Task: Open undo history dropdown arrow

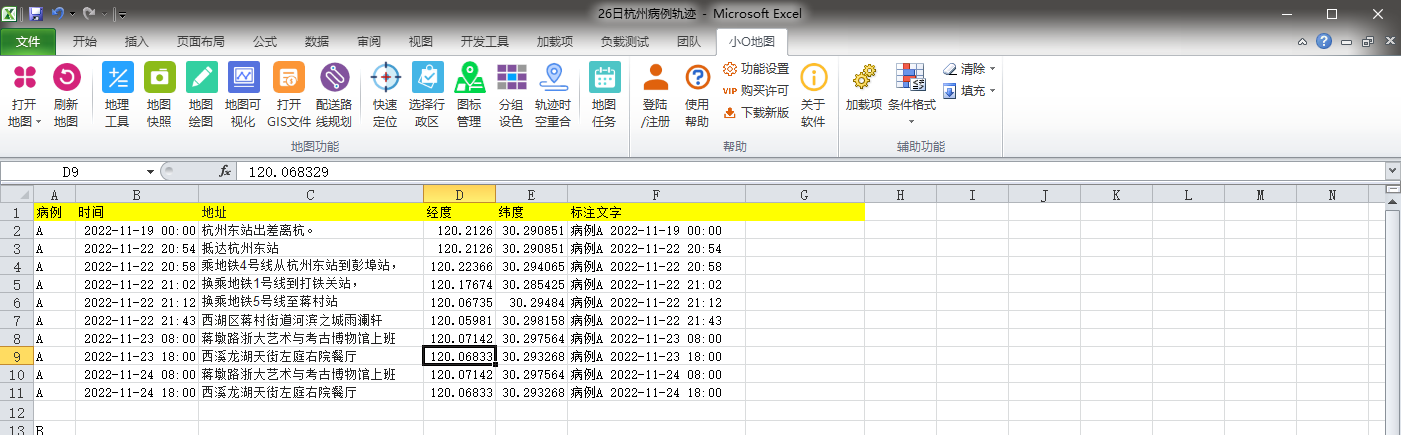Action: [x=72, y=14]
